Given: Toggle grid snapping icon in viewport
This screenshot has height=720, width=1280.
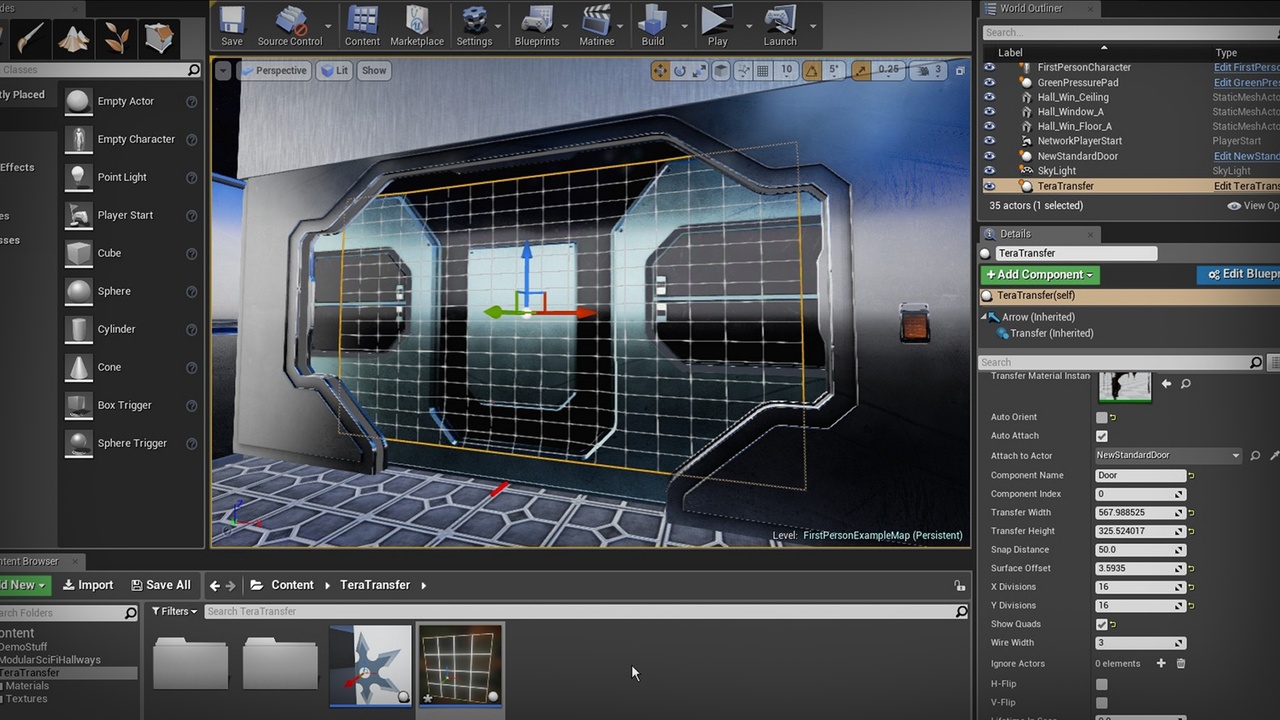Looking at the screenshot, I should [x=763, y=70].
